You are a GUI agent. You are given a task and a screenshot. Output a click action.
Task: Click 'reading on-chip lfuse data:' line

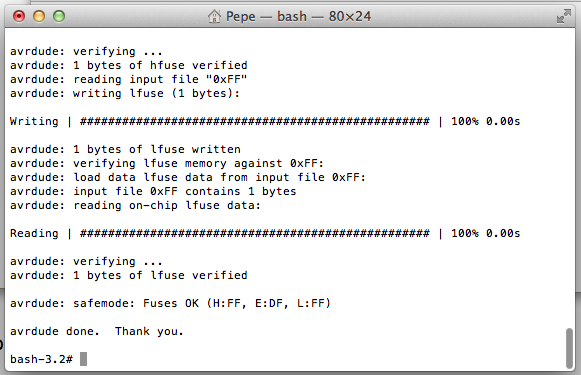(135, 205)
